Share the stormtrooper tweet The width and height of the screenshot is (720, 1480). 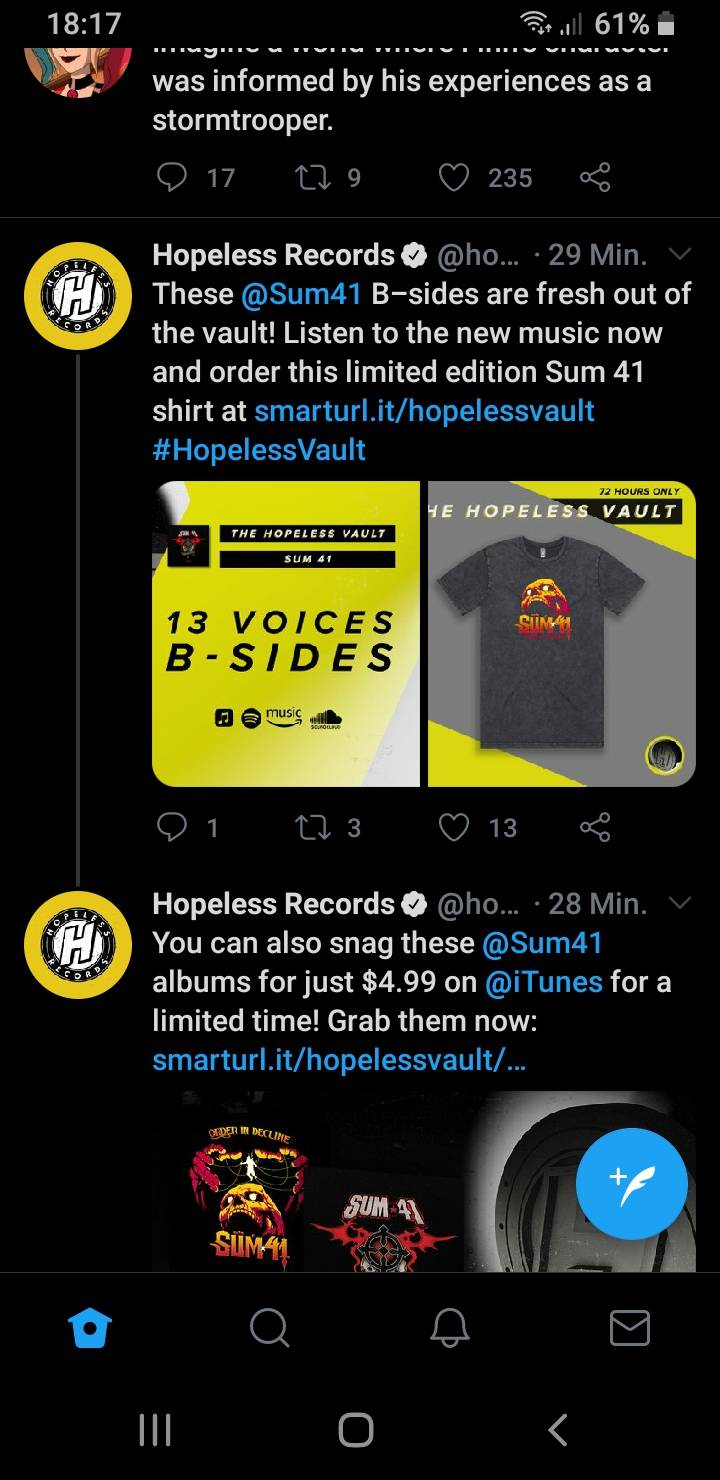pos(594,177)
